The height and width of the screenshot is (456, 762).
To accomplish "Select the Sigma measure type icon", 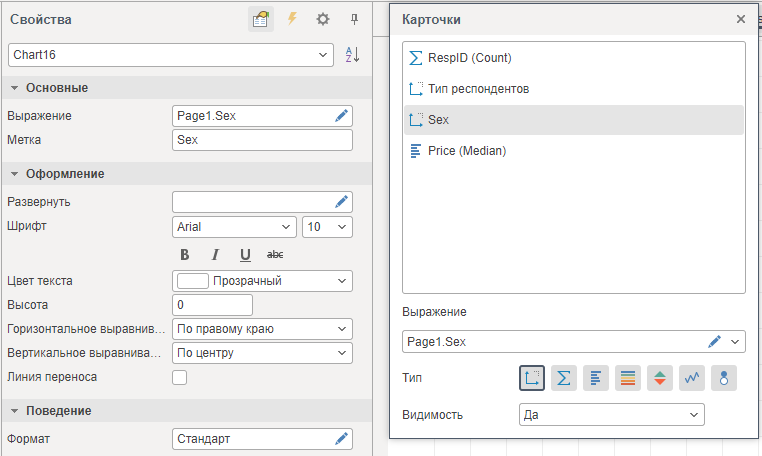I will pos(564,378).
